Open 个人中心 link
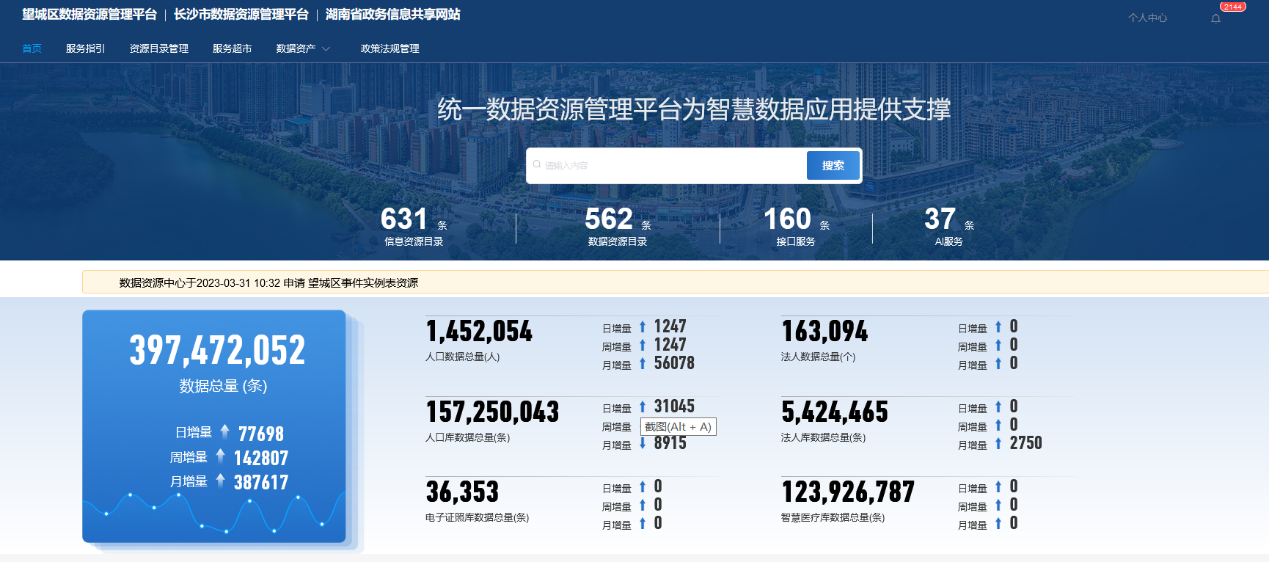The height and width of the screenshot is (562, 1269). 1147,18
